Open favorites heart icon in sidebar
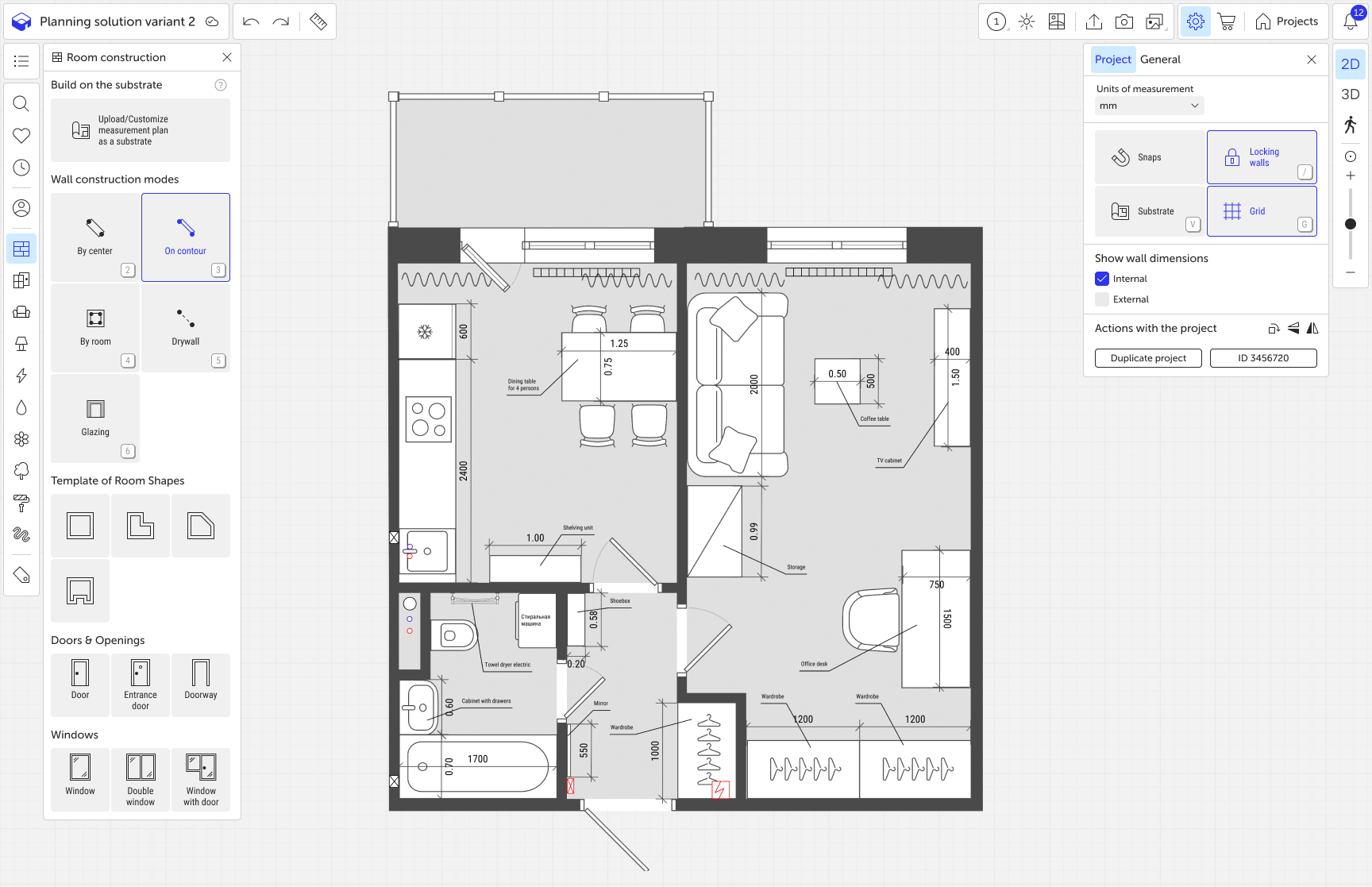Image resolution: width=1372 pixels, height=887 pixels. (21, 136)
